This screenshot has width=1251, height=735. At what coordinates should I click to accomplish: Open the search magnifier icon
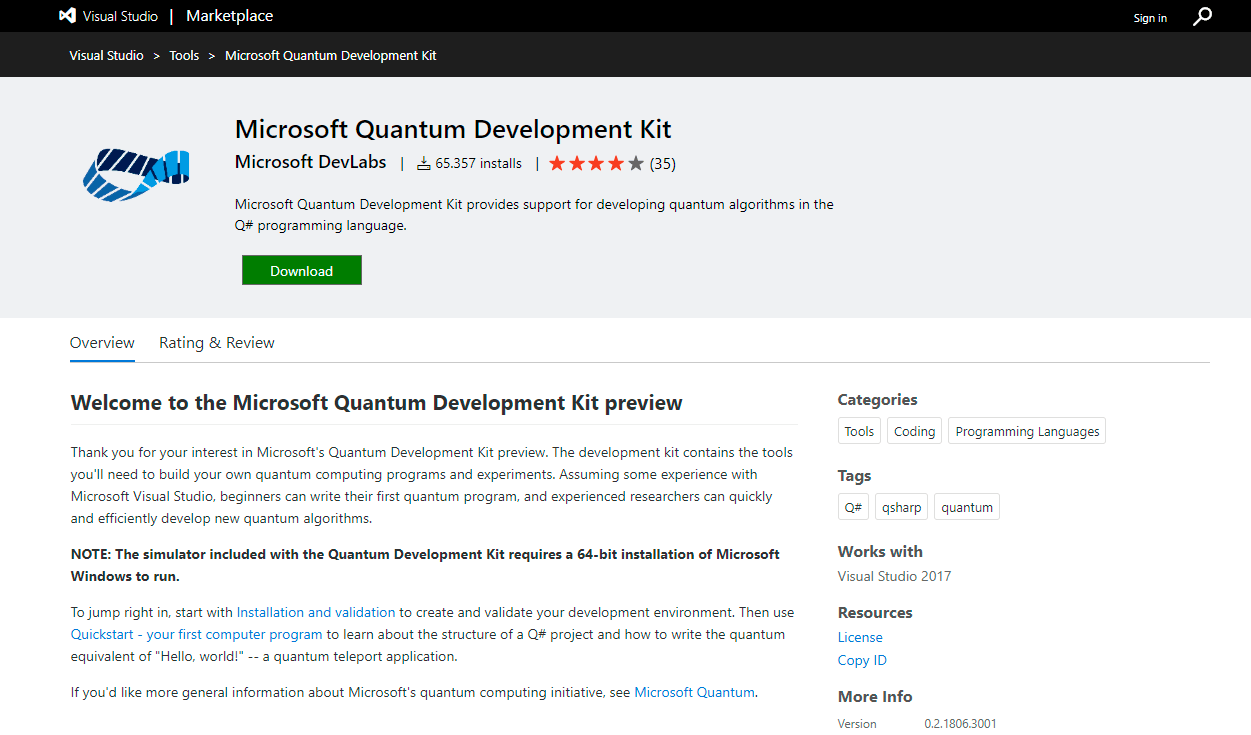tap(1203, 16)
